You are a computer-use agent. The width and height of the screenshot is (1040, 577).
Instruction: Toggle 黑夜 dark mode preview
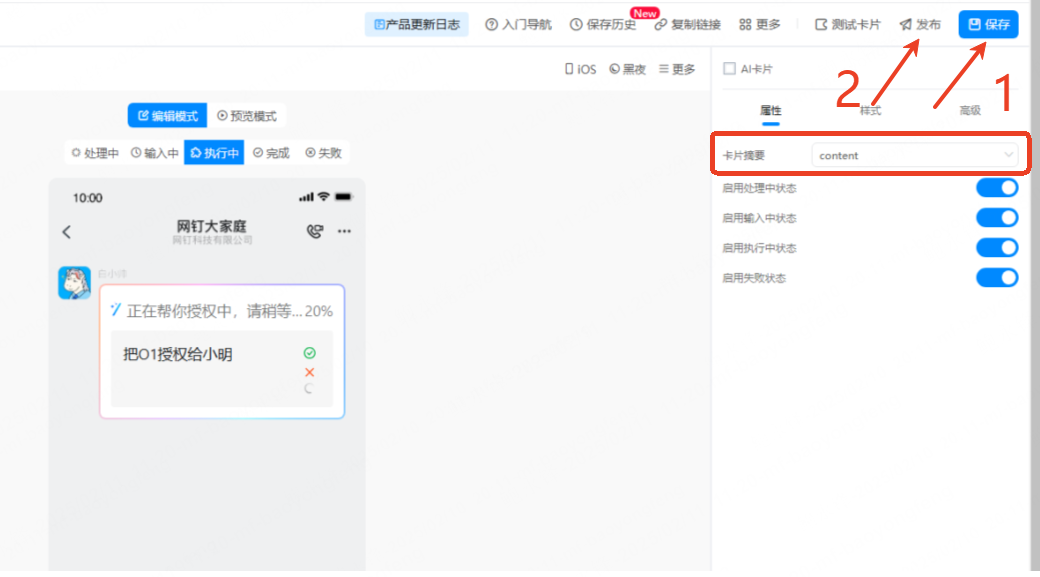(627, 69)
